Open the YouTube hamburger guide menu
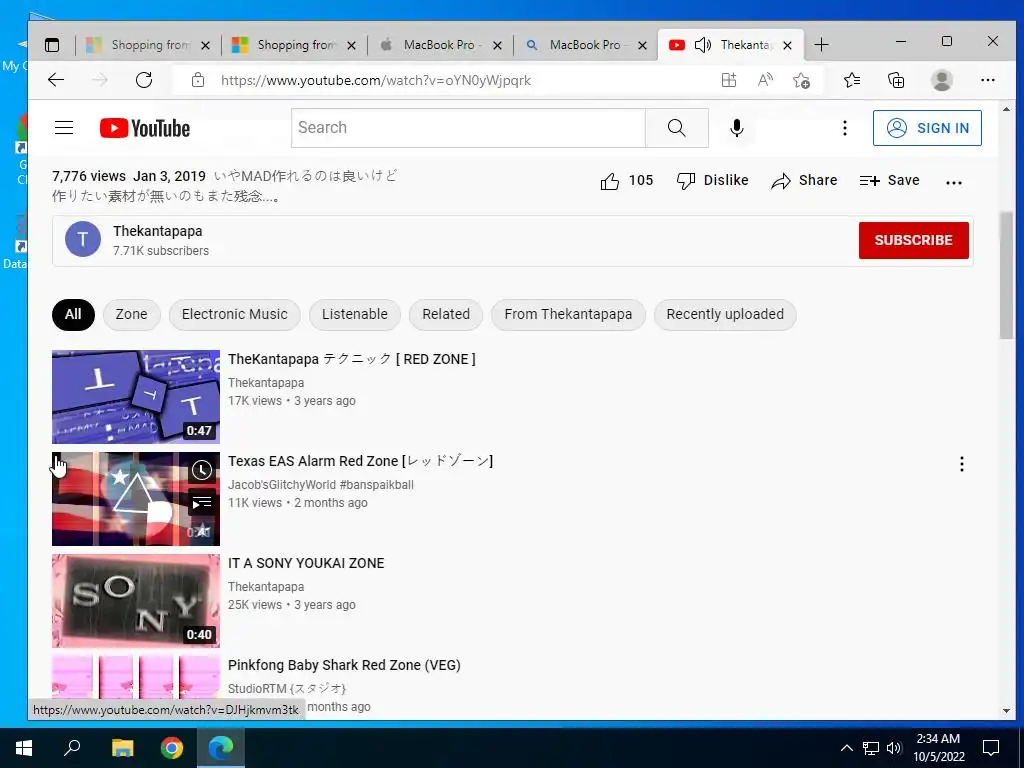Image resolution: width=1024 pixels, height=768 pixels. (64, 127)
